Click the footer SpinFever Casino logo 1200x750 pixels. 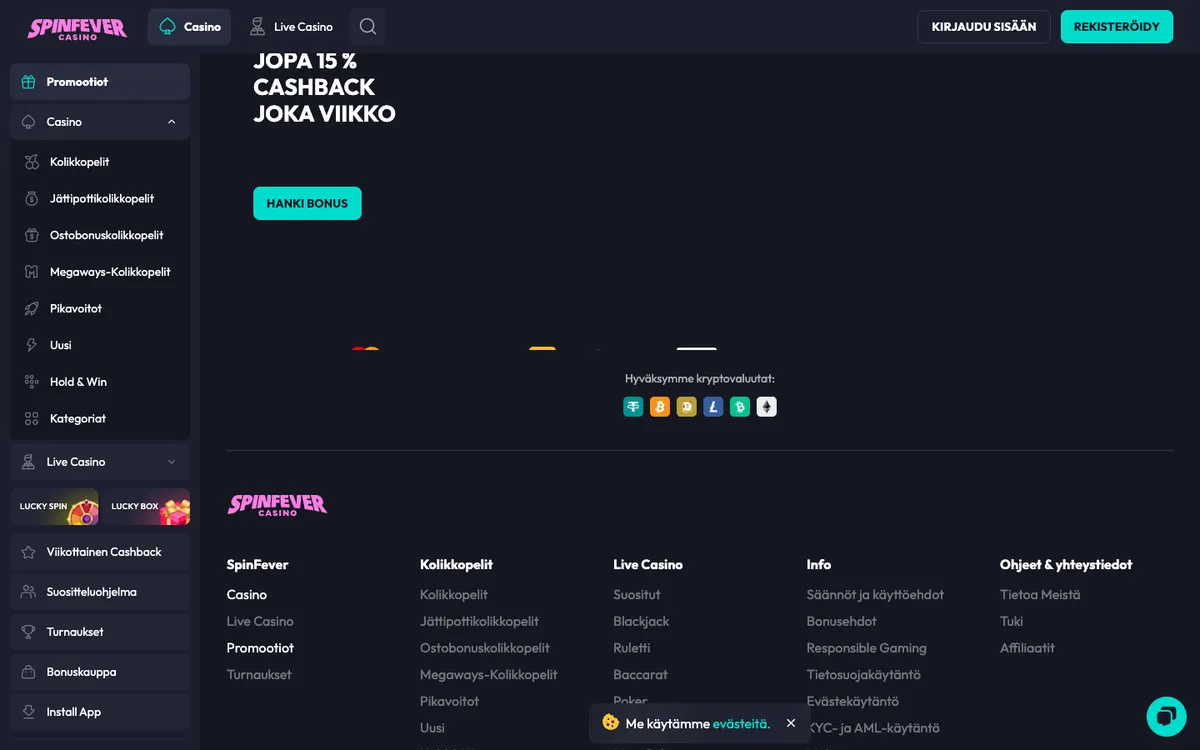point(277,505)
